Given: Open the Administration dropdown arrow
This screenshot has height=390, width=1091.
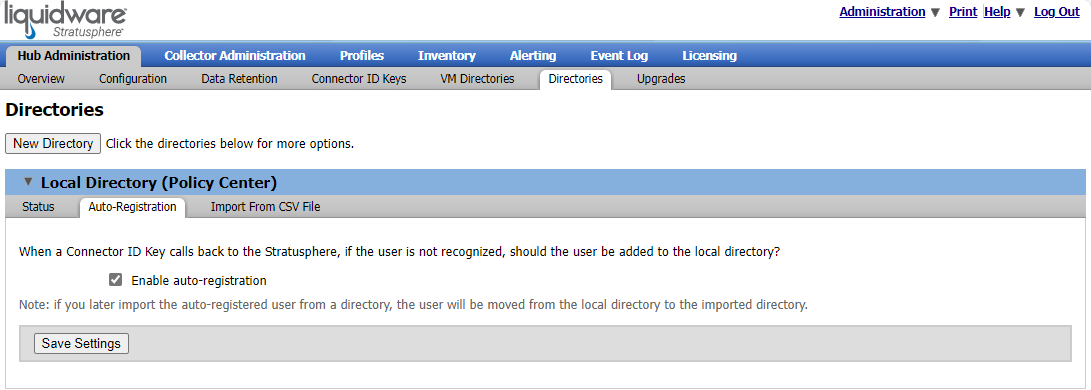Looking at the screenshot, I should click(935, 13).
